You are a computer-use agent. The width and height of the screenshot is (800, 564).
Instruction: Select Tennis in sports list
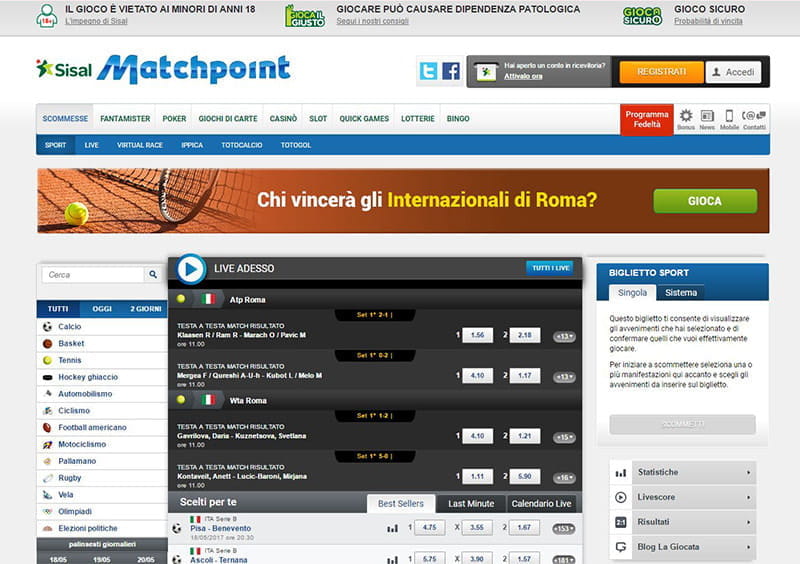click(102, 360)
